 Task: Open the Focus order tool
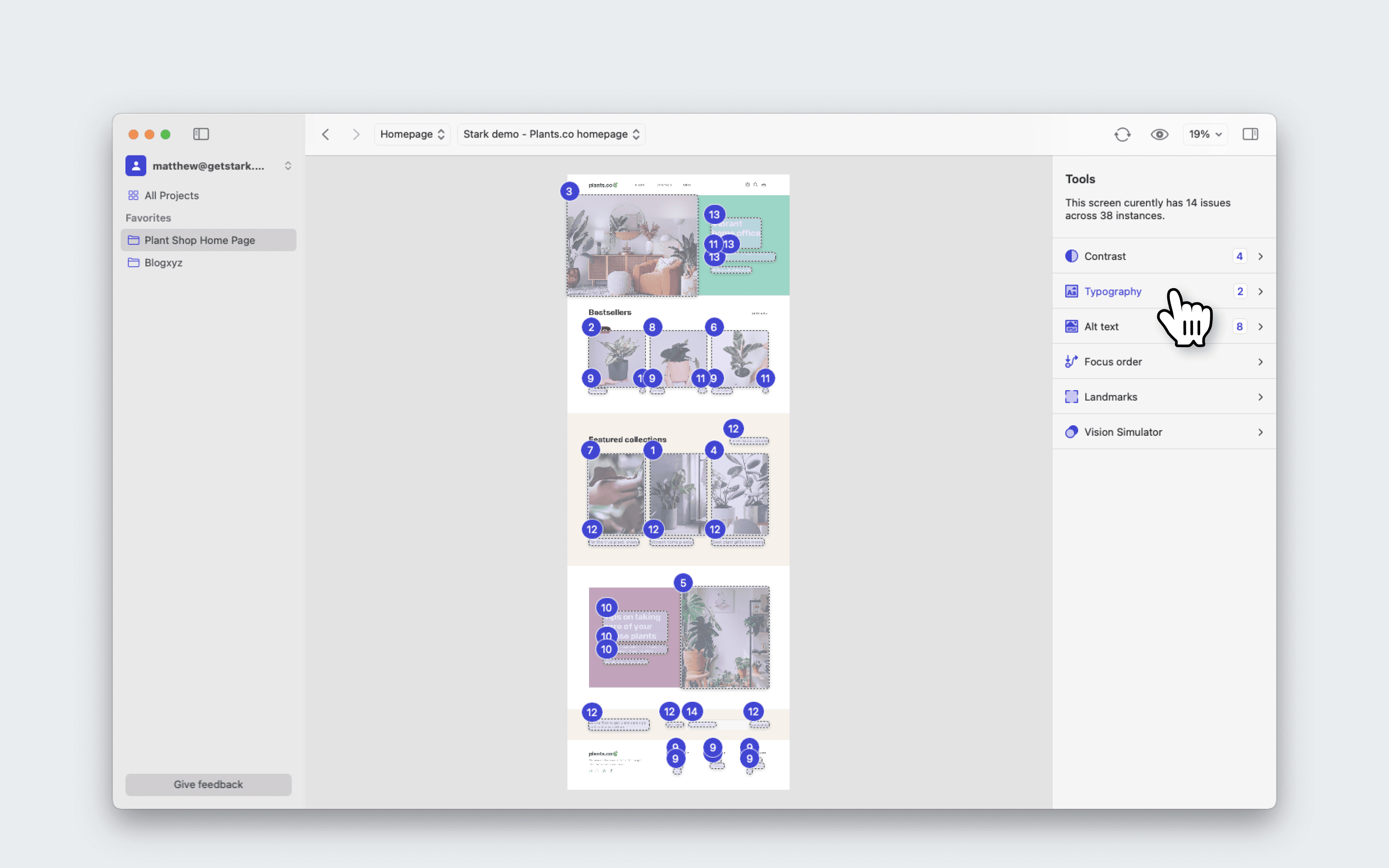1164,362
